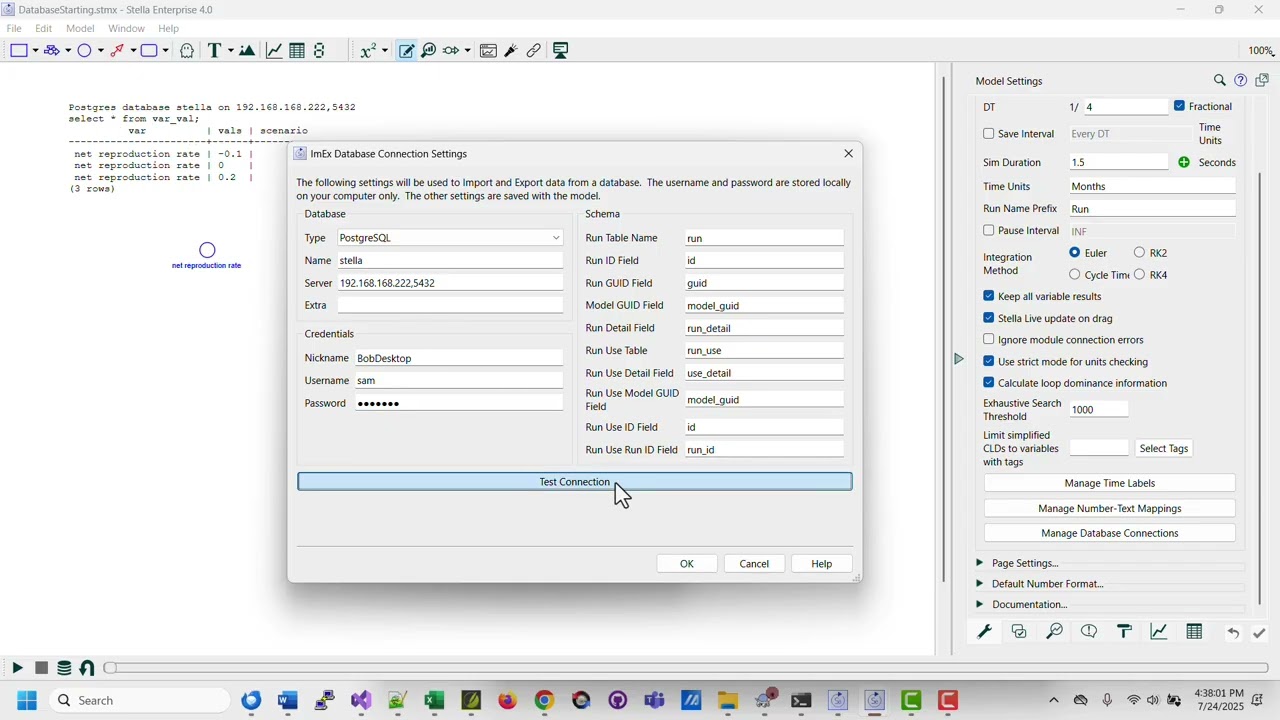Open the equation x-squared tool
This screenshot has height=720, width=1280.
pyautogui.click(x=368, y=50)
